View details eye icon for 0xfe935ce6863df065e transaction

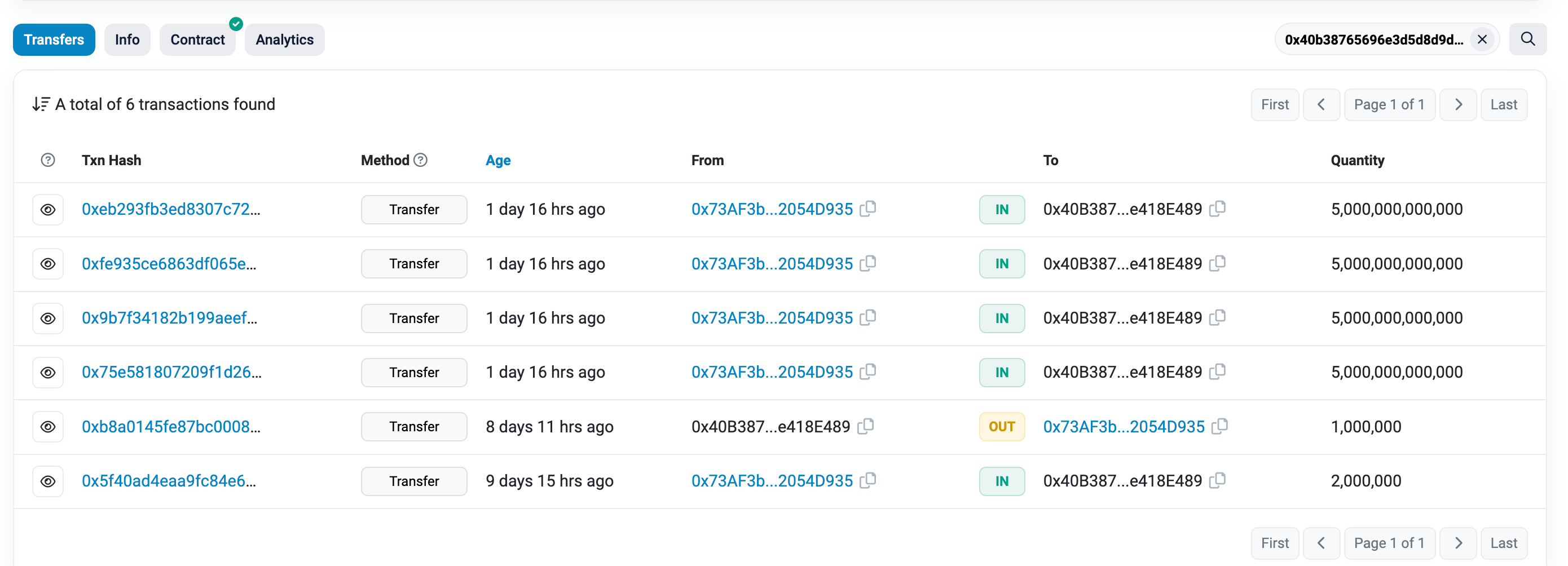(48, 264)
